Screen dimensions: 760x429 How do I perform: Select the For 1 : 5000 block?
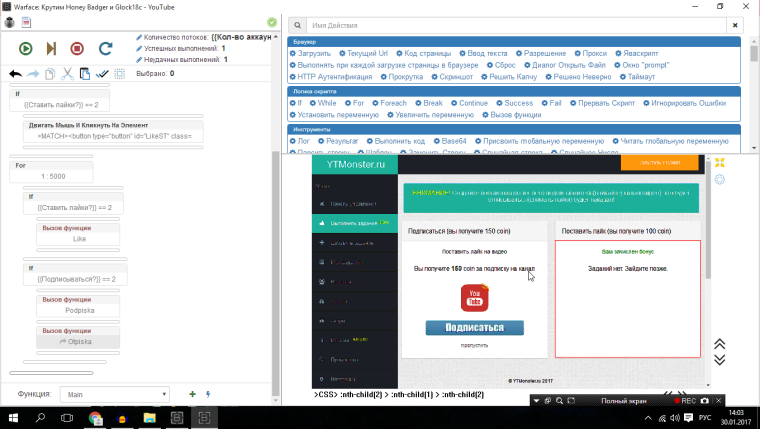point(51,171)
